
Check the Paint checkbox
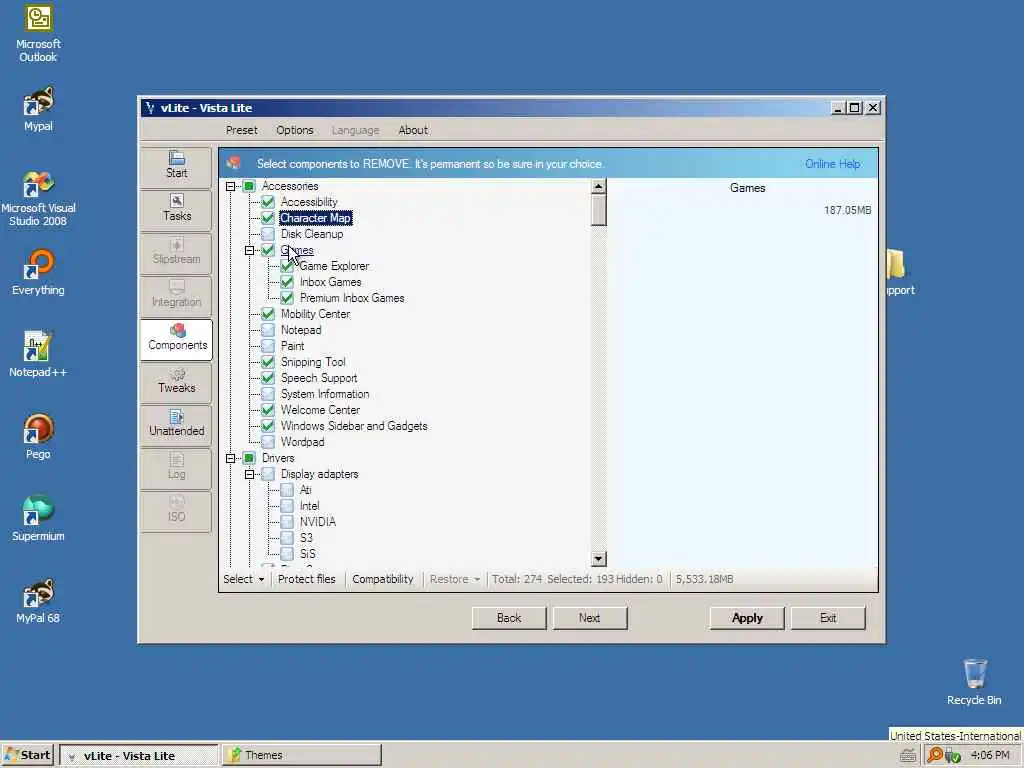pyautogui.click(x=268, y=346)
